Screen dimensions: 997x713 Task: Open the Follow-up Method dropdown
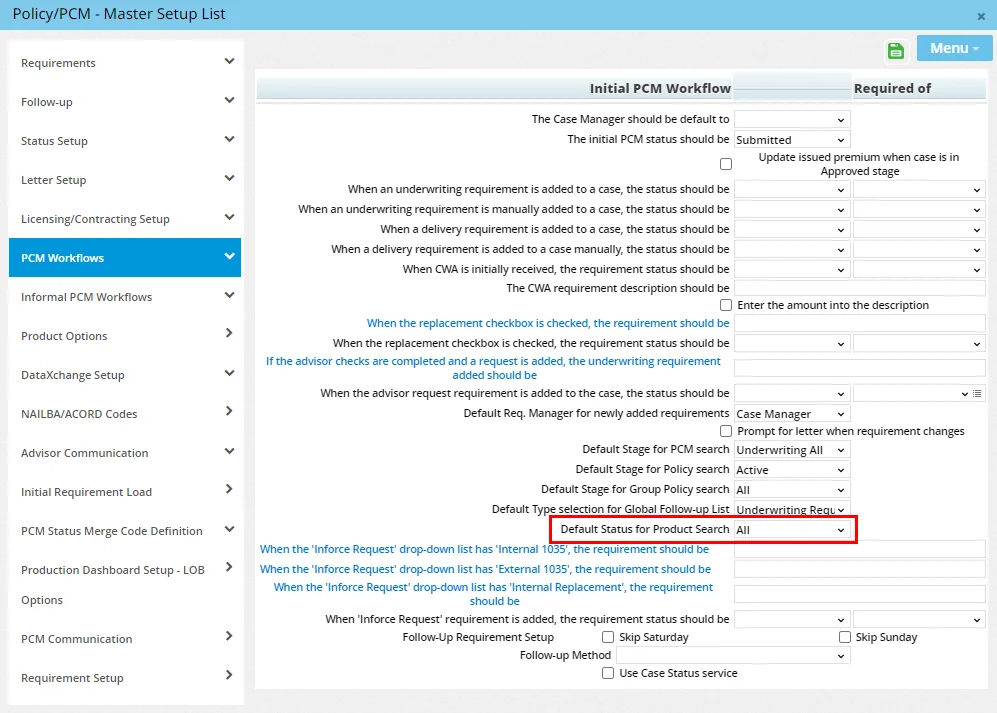tap(733, 656)
